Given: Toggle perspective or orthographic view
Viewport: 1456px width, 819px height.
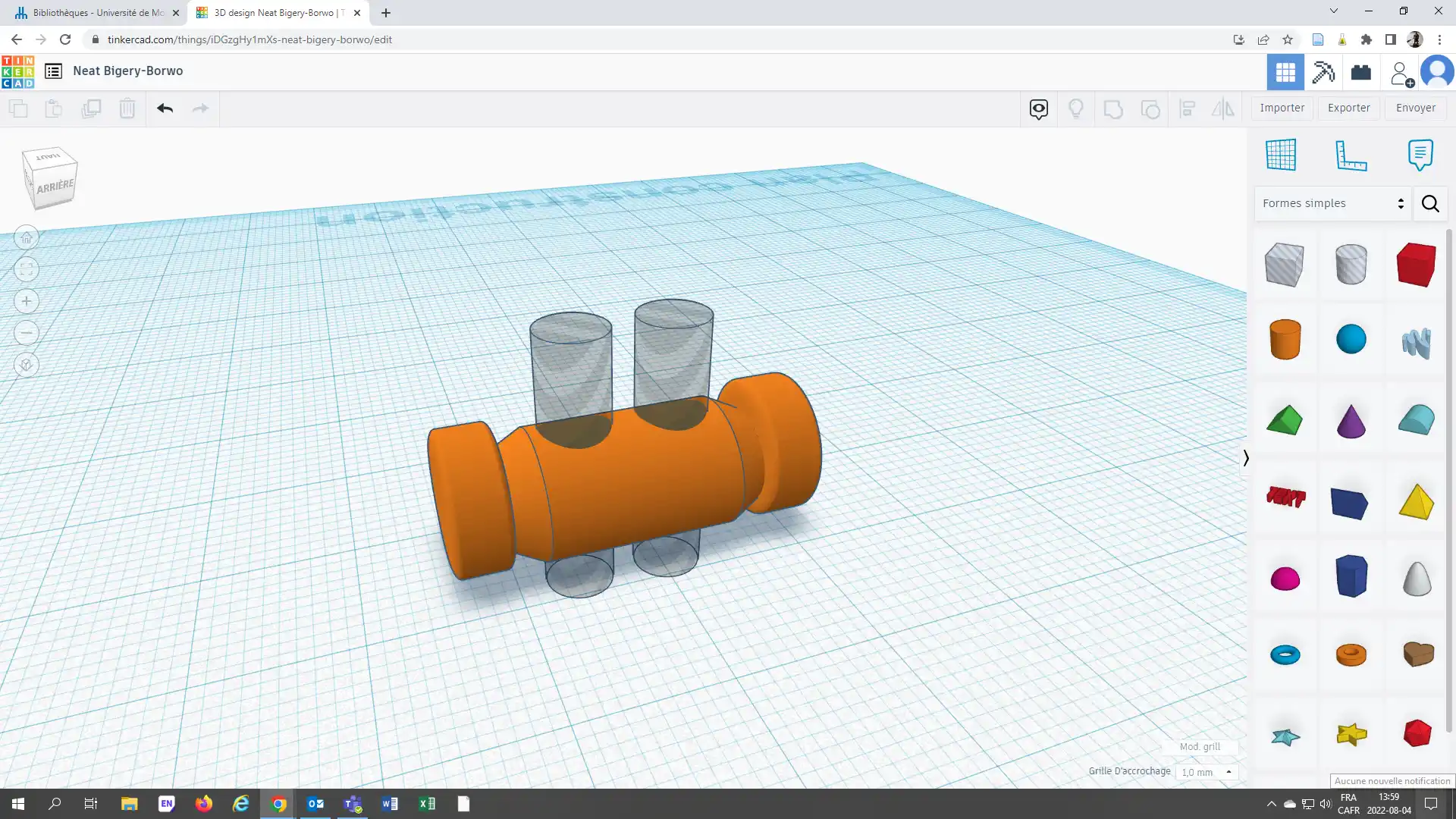Looking at the screenshot, I should tap(27, 366).
